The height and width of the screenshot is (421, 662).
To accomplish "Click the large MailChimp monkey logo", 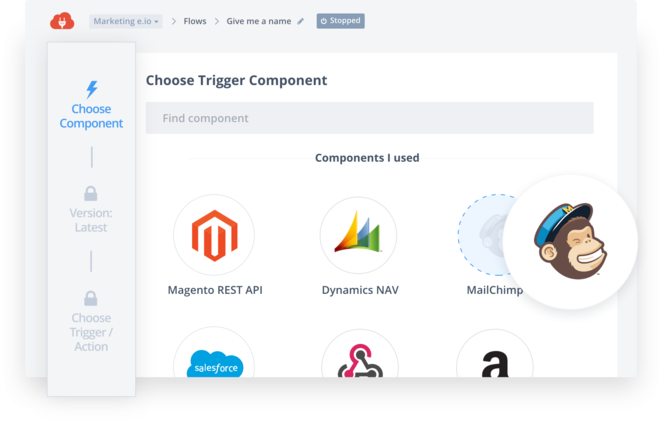I will tap(570, 242).
